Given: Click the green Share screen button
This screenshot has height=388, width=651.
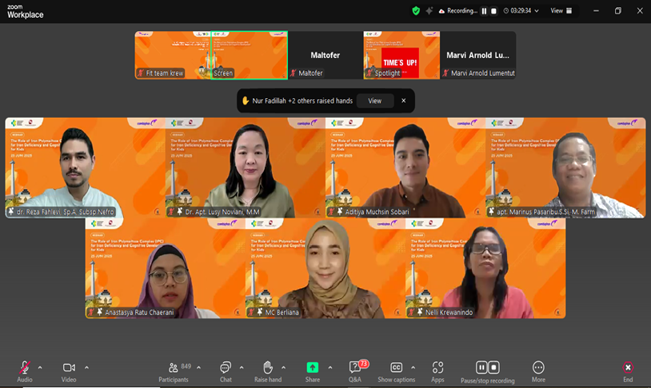Looking at the screenshot, I should (313, 367).
